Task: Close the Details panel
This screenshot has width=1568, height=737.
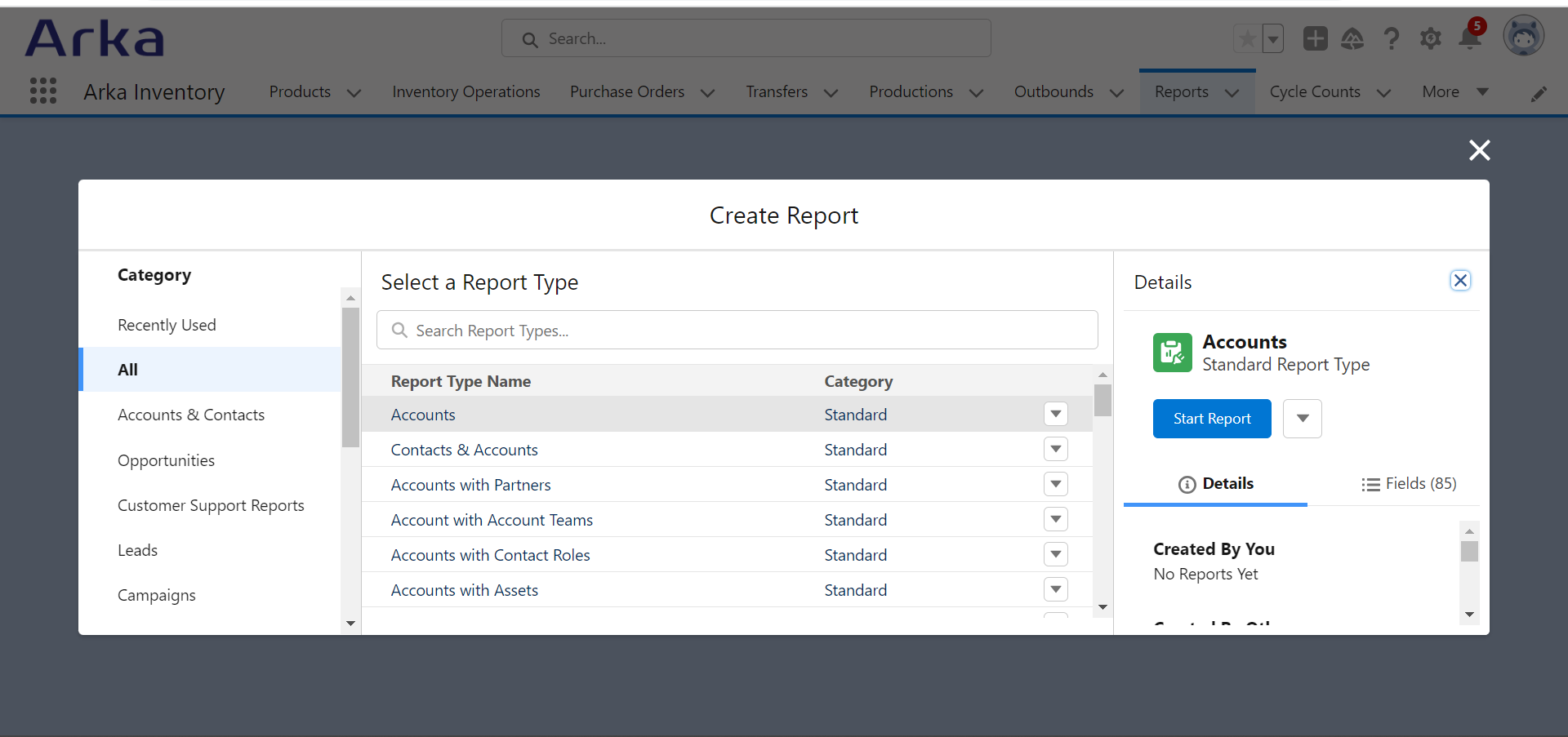Action: (x=1460, y=281)
